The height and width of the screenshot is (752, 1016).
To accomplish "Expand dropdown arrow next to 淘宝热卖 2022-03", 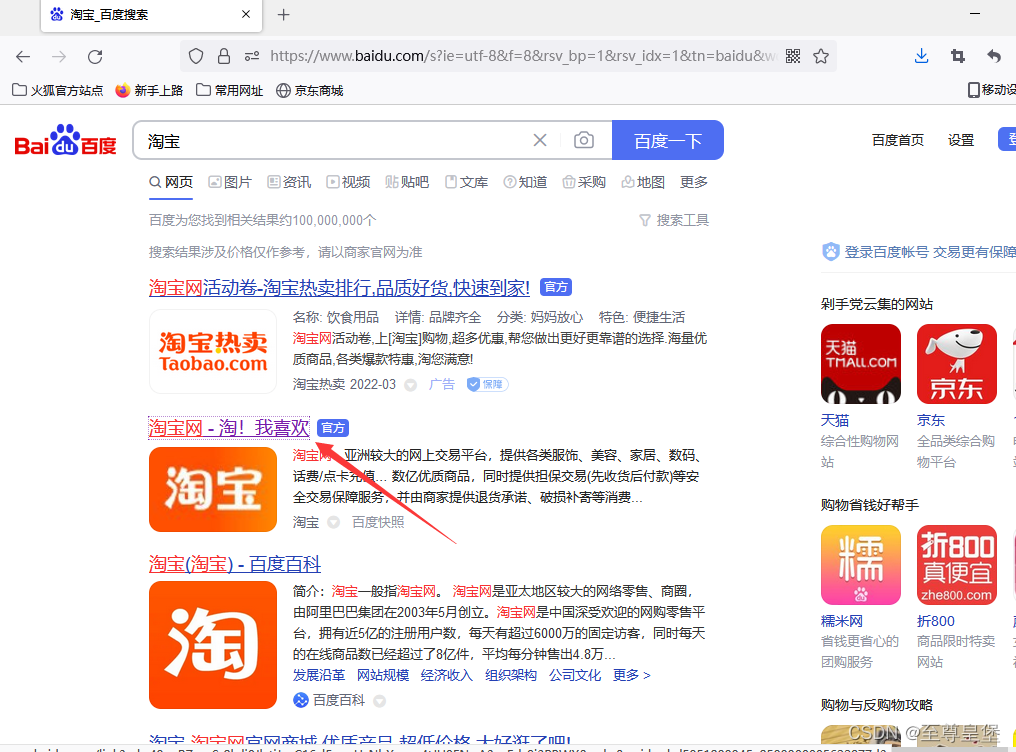I will click(x=410, y=385).
